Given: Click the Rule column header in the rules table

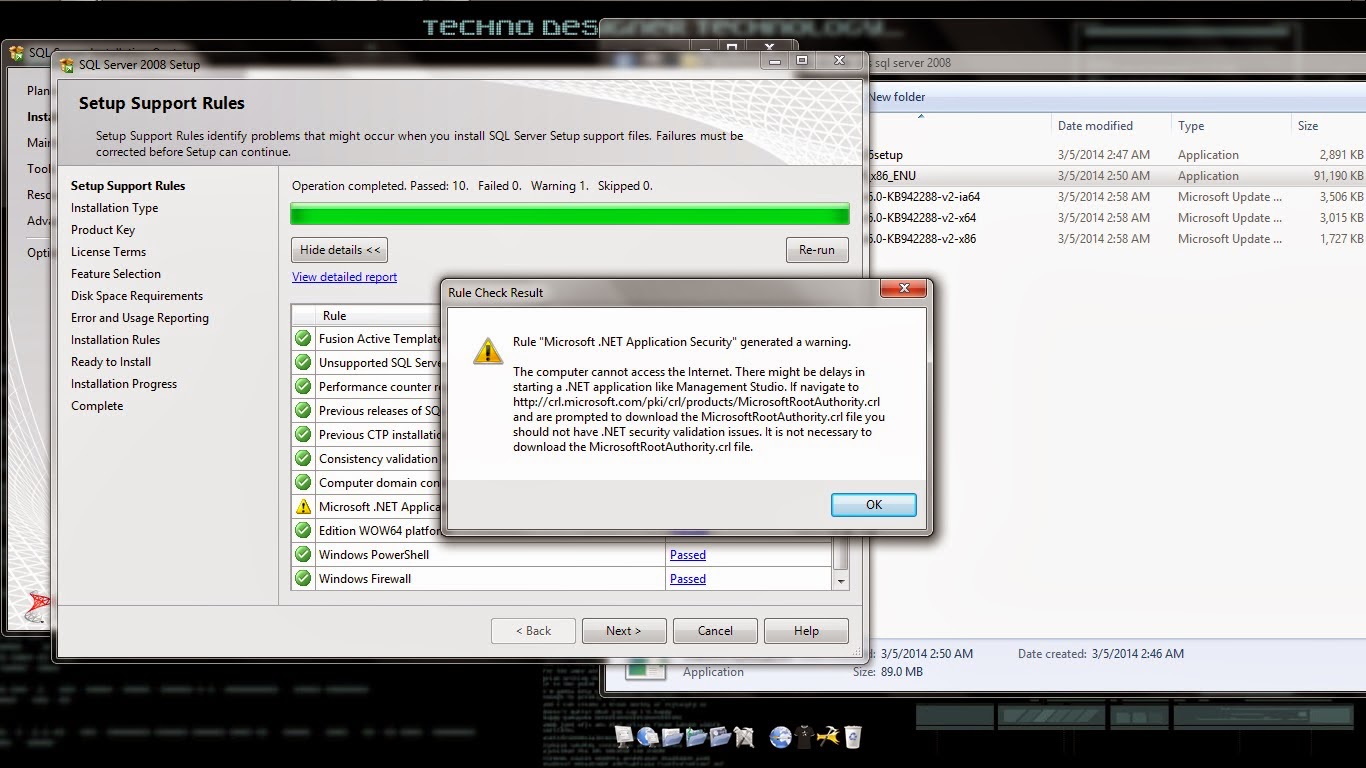Looking at the screenshot, I should point(378,316).
